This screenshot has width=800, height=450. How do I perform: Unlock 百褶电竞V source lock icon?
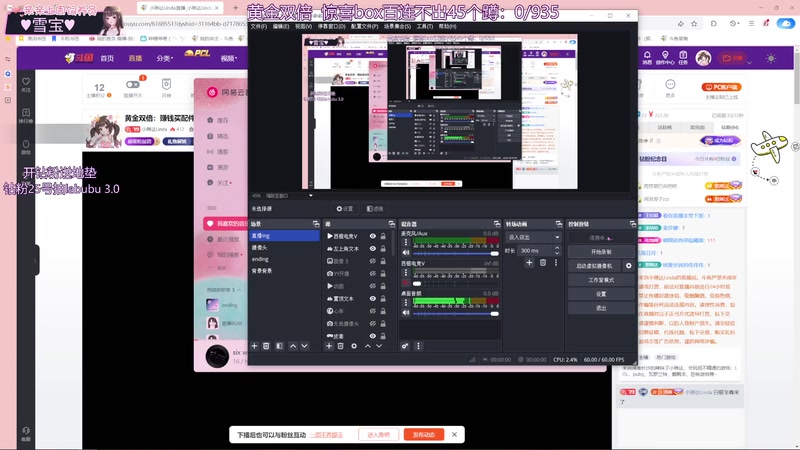(x=383, y=236)
